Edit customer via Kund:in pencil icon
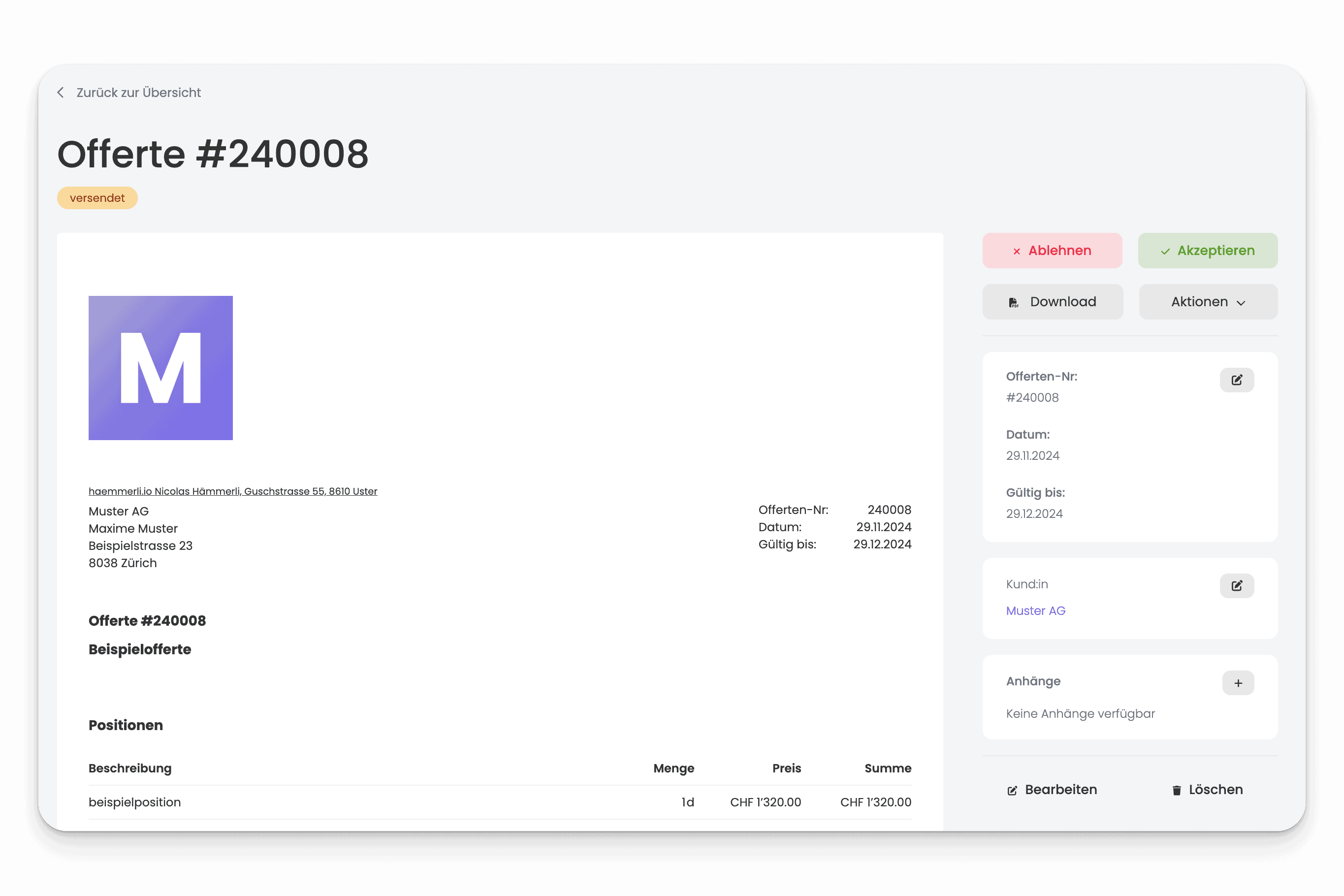Screen dimensions: 1344x896 [1237, 586]
